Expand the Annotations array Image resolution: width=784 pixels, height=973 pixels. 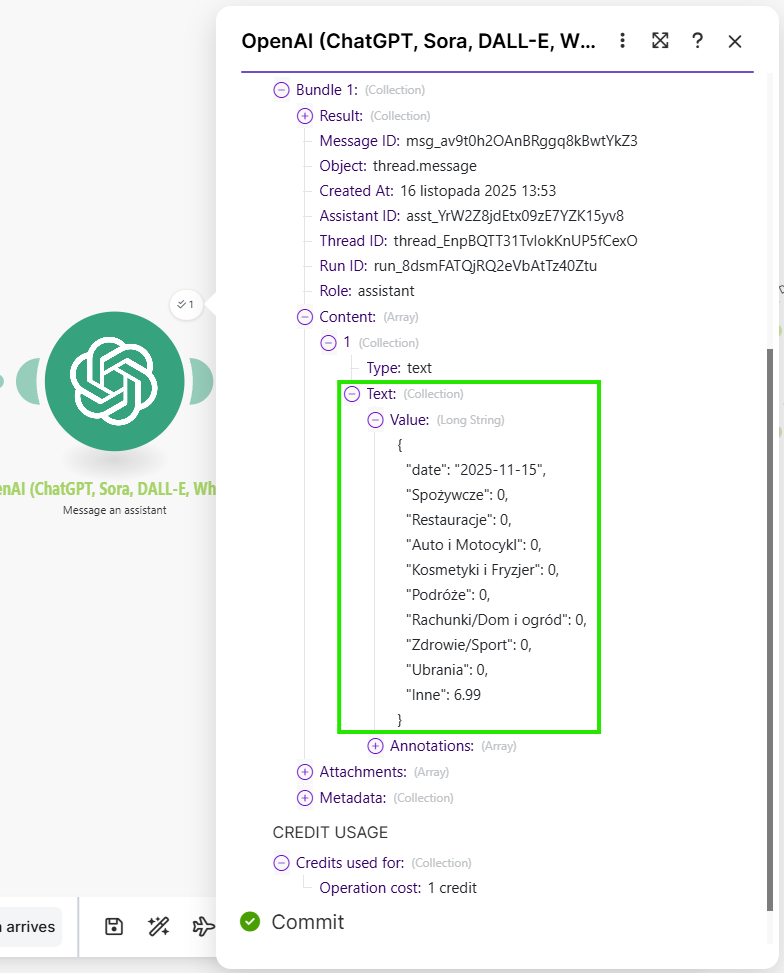[x=376, y=746]
